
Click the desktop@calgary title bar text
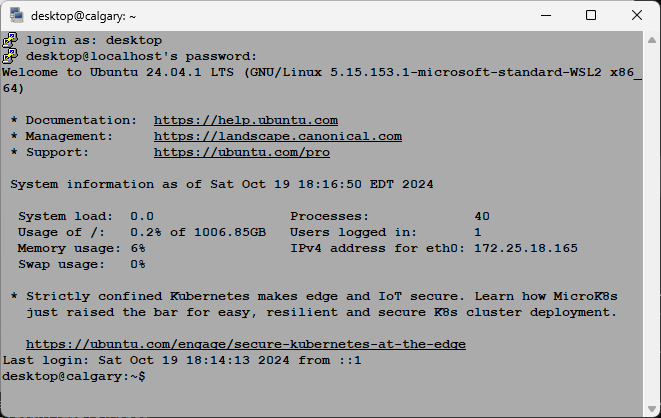coord(83,16)
